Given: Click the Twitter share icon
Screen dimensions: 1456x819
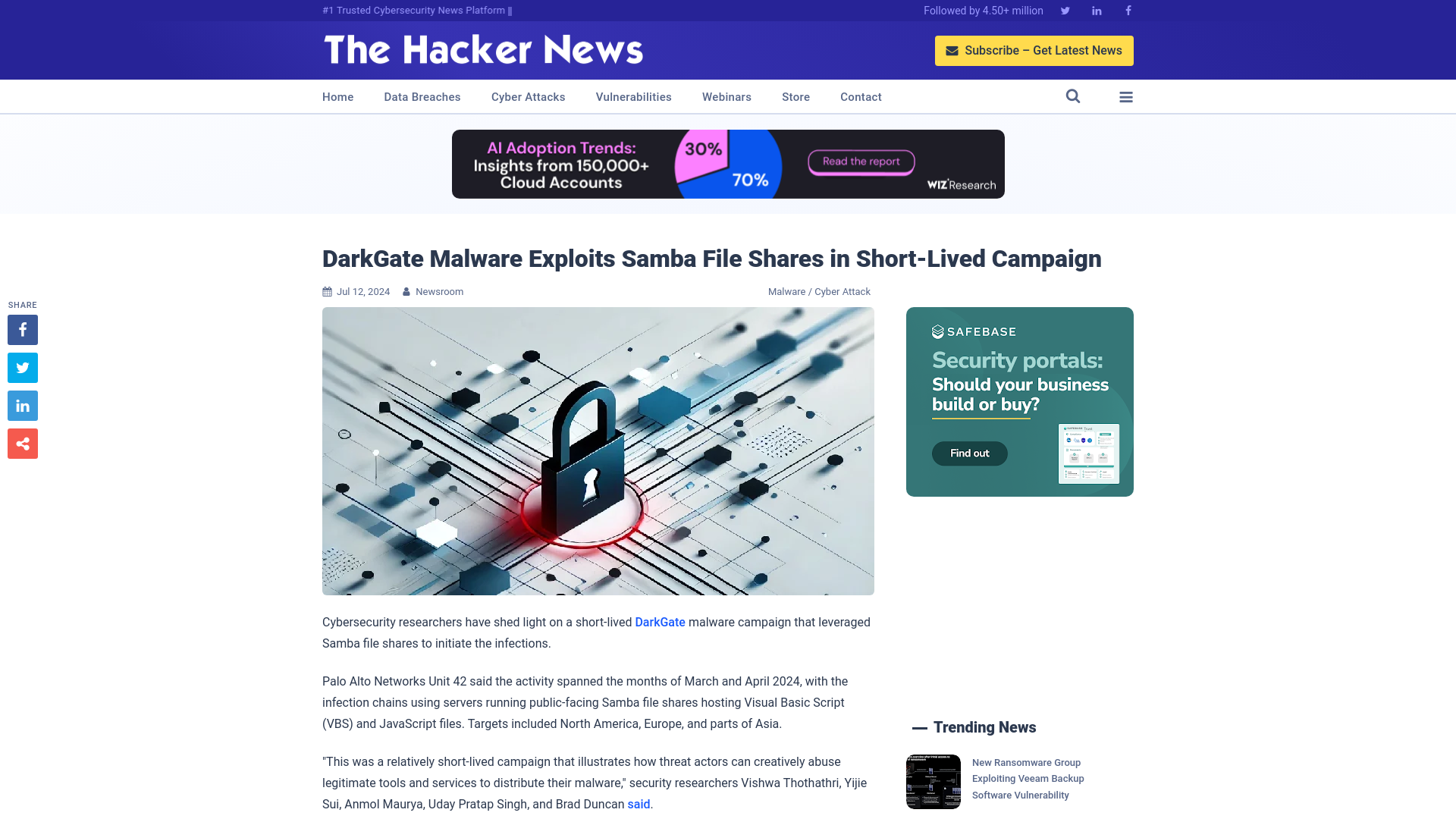Looking at the screenshot, I should pyautogui.click(x=22, y=367).
